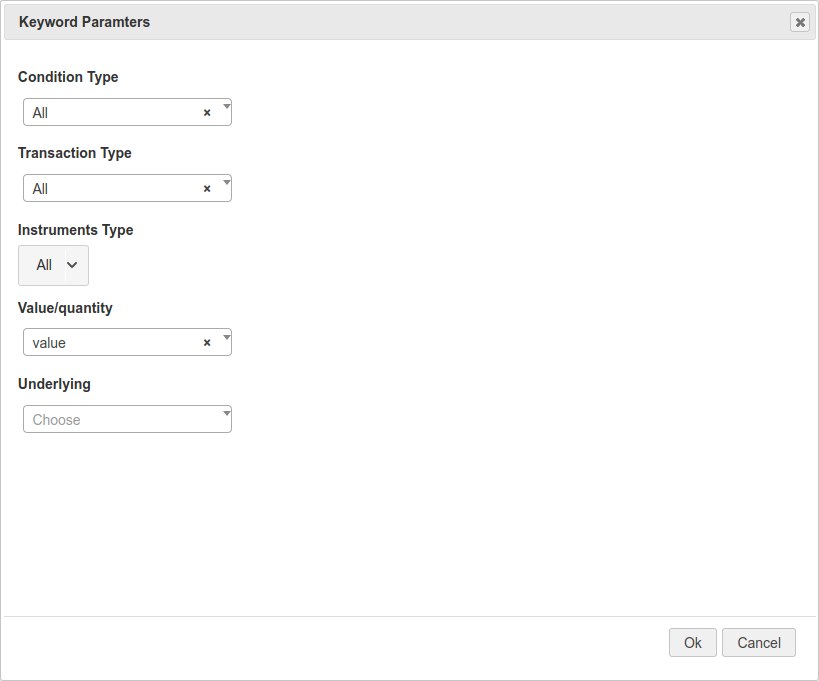Click the Instruments Type label
819x681 pixels.
(75, 230)
